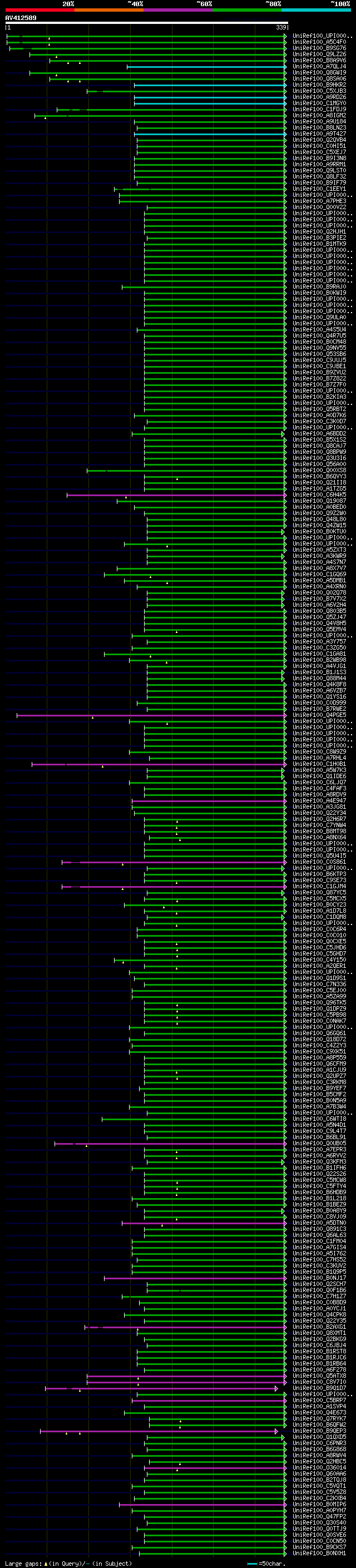Open hit UniRef100_C1GJM4
The width and height of the screenshot is (356, 1568).
point(319,886)
